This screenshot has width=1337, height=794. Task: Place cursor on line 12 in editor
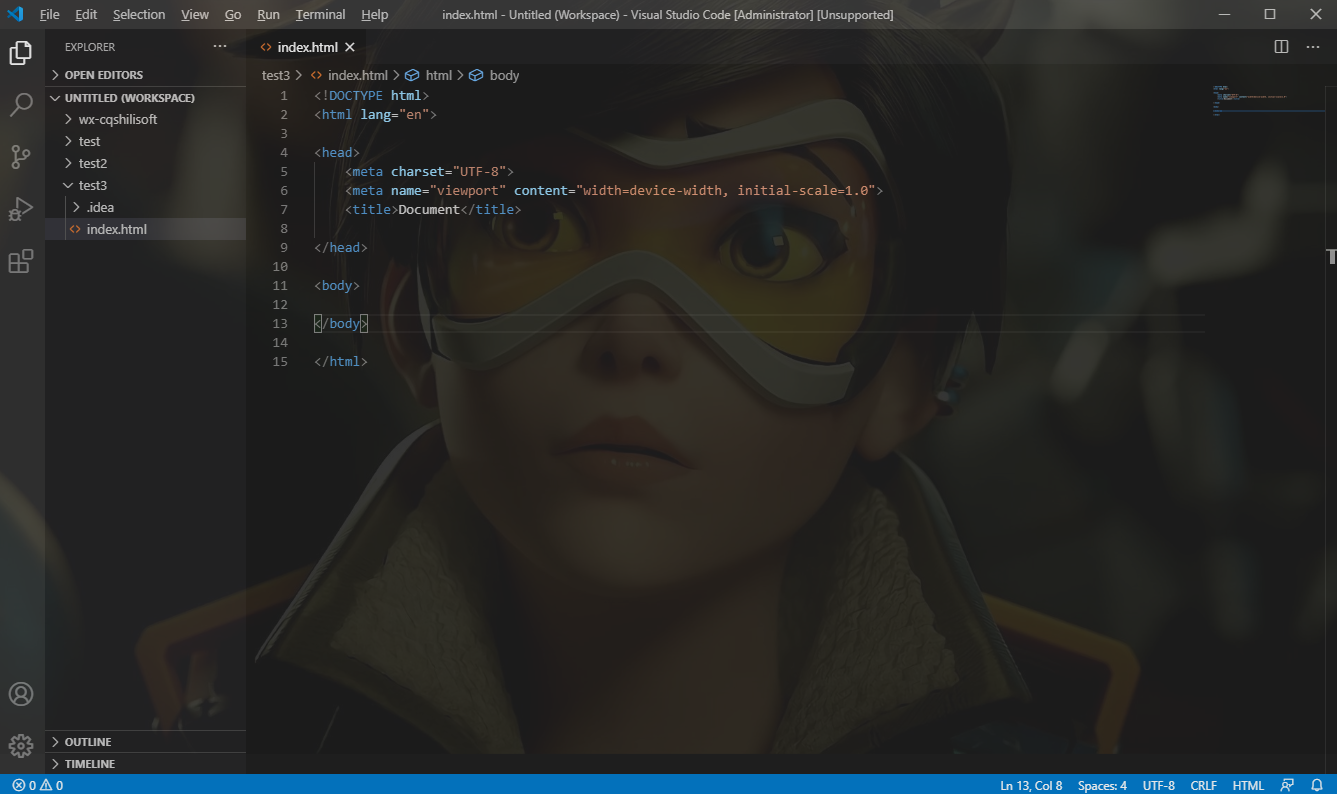pos(760,304)
